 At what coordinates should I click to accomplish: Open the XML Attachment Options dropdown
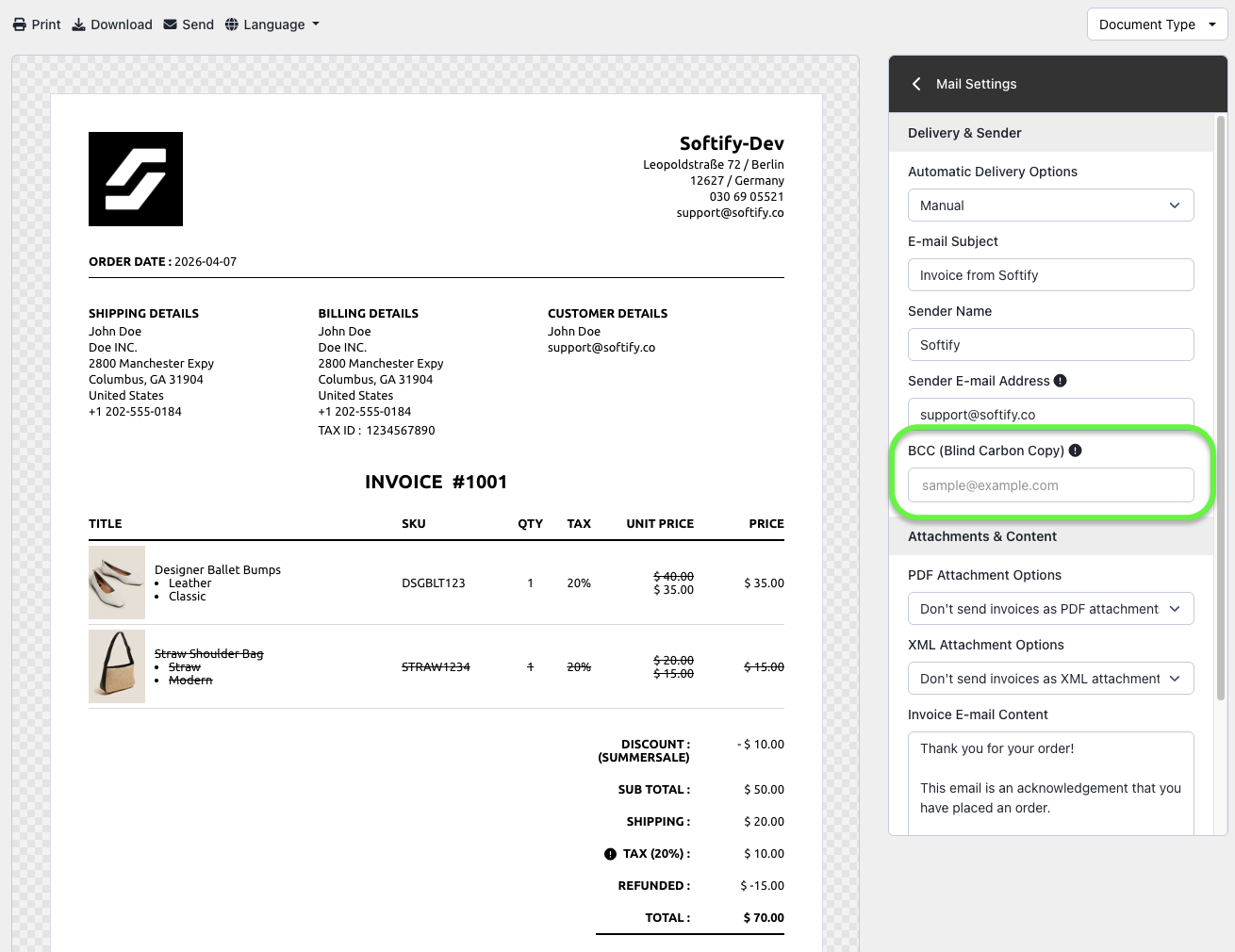point(1050,679)
